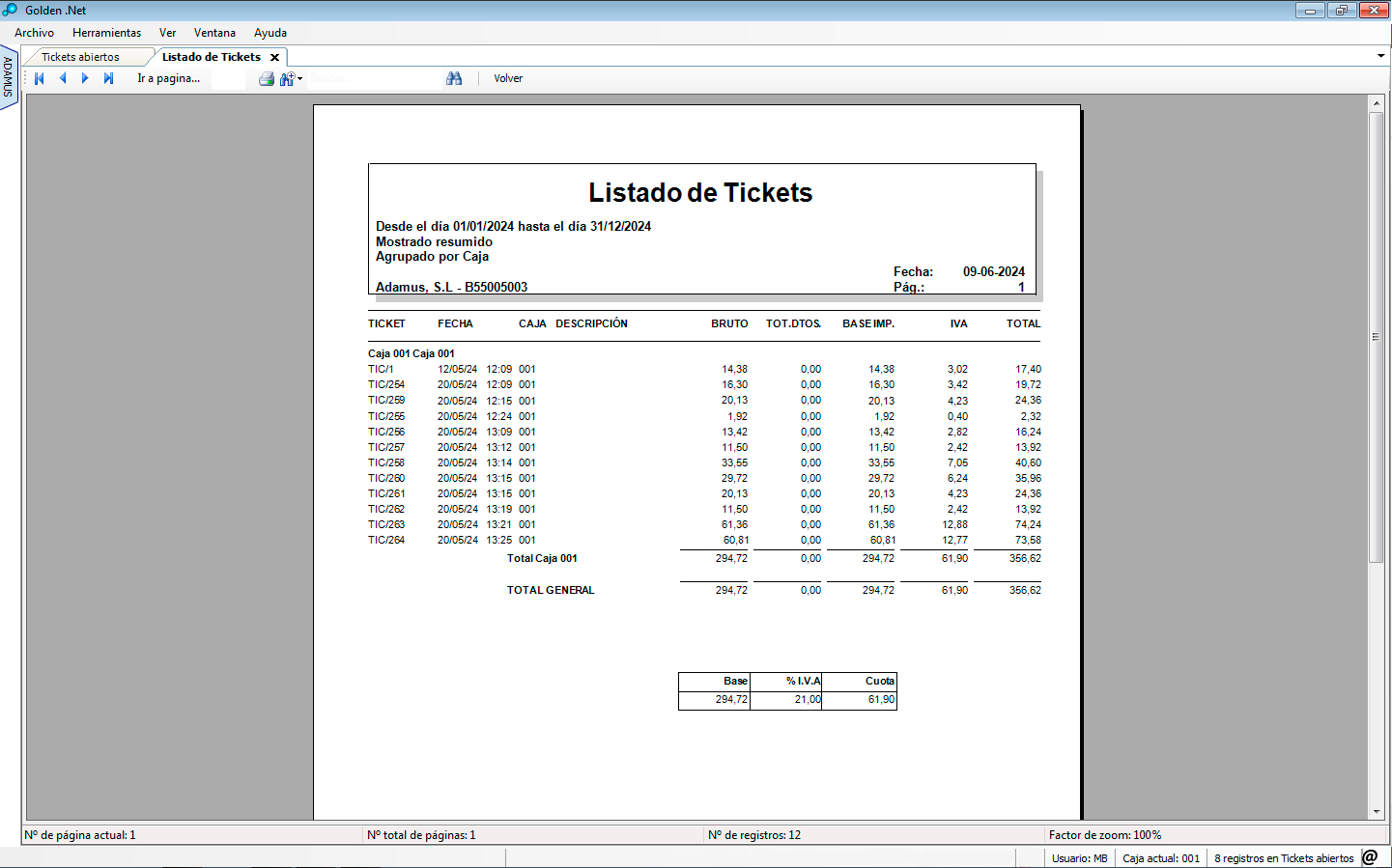The width and height of the screenshot is (1392, 868).
Task: Minimize the Golden .Net window
Action: pos(1310,11)
